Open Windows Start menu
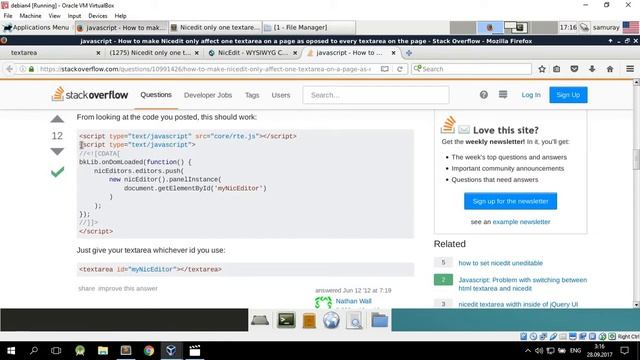The height and width of the screenshot is (360, 640). (11, 351)
